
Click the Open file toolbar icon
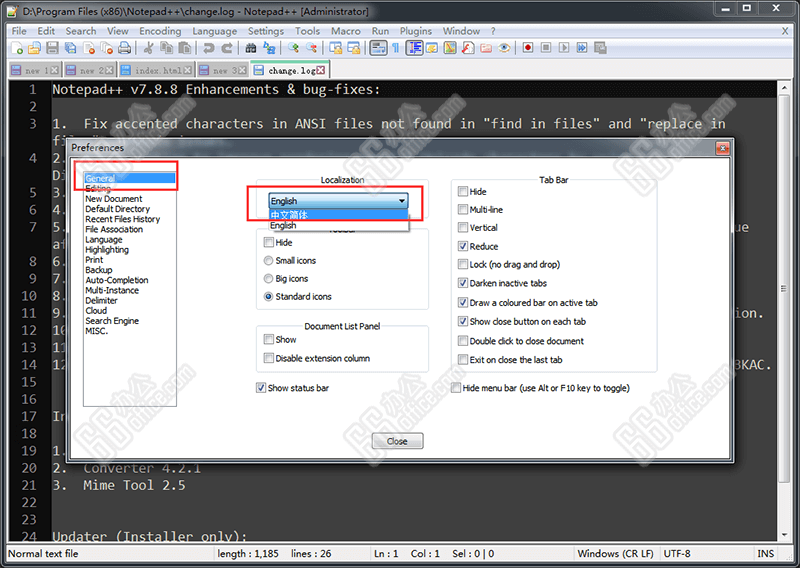tap(34, 48)
